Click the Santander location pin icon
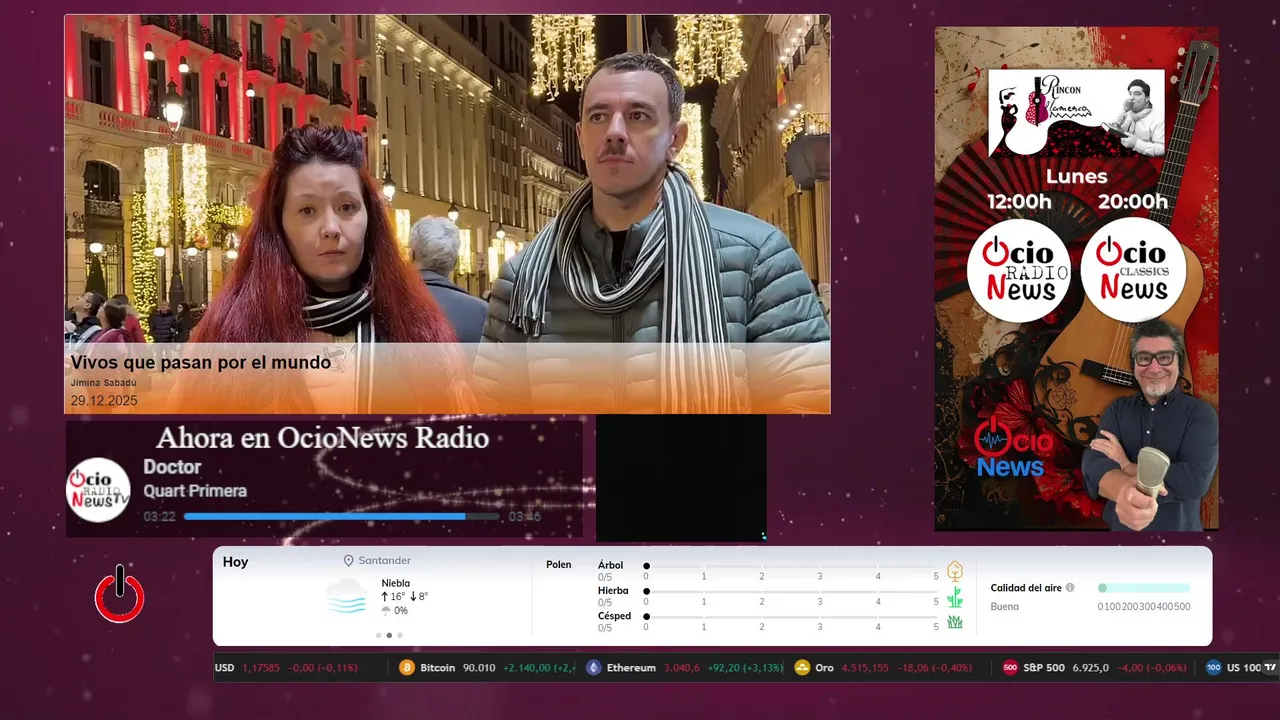This screenshot has height=720, width=1280. pos(349,561)
